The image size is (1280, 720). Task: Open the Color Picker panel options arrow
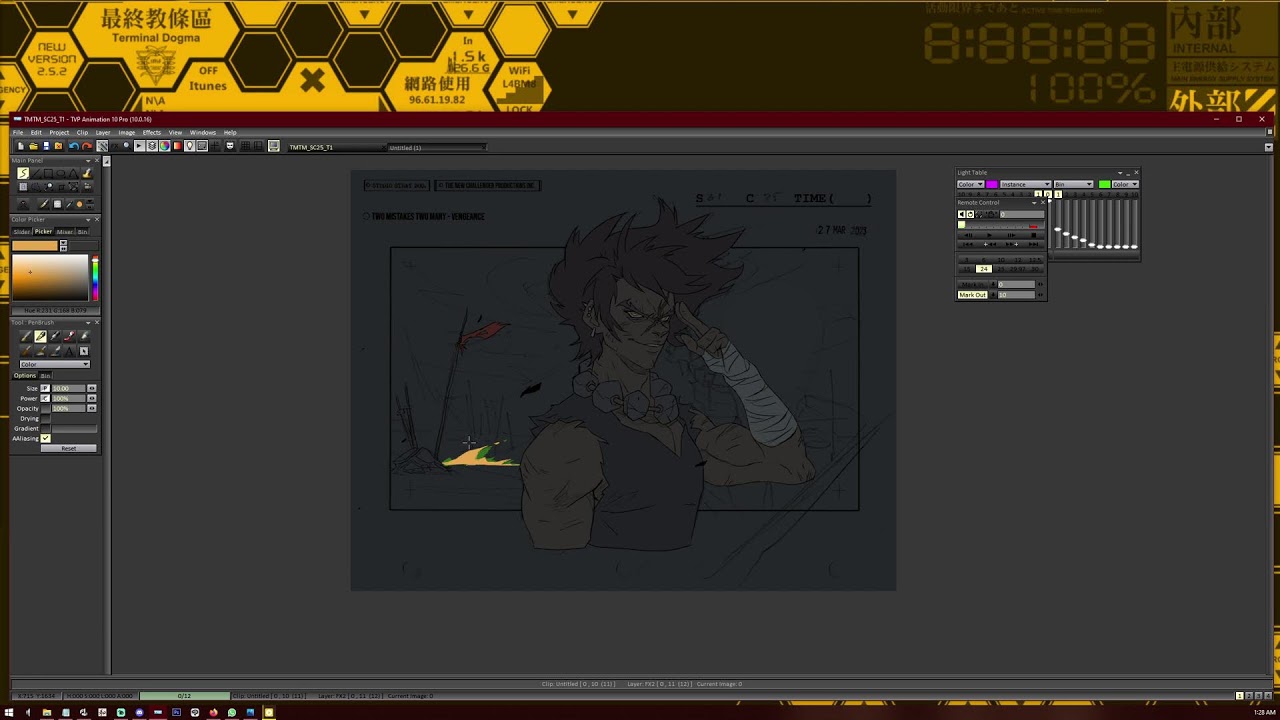[x=88, y=220]
